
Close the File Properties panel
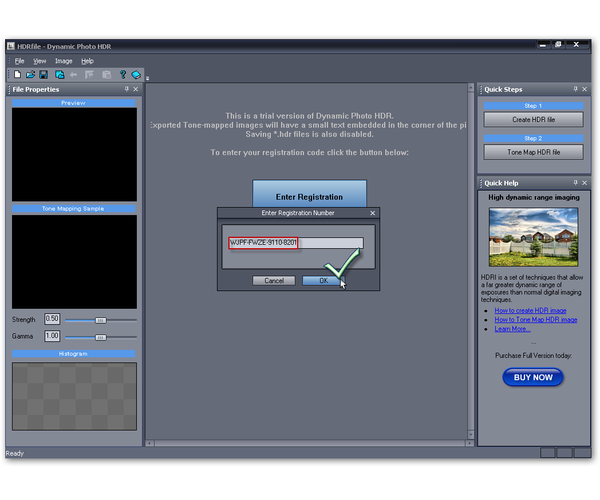pos(135,89)
